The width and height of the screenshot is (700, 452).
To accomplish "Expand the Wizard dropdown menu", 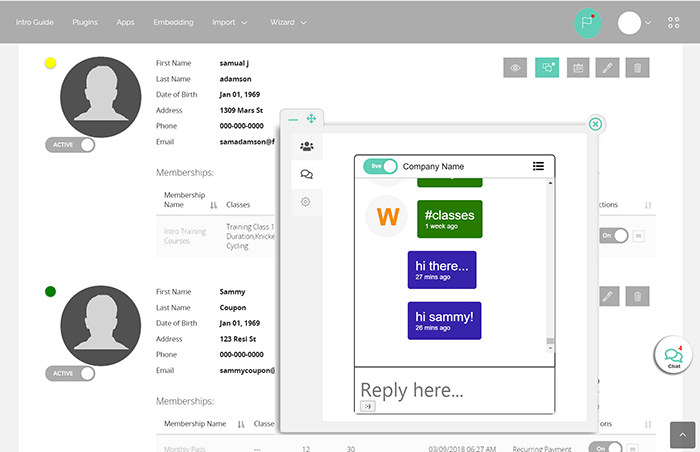I will click(x=288, y=22).
